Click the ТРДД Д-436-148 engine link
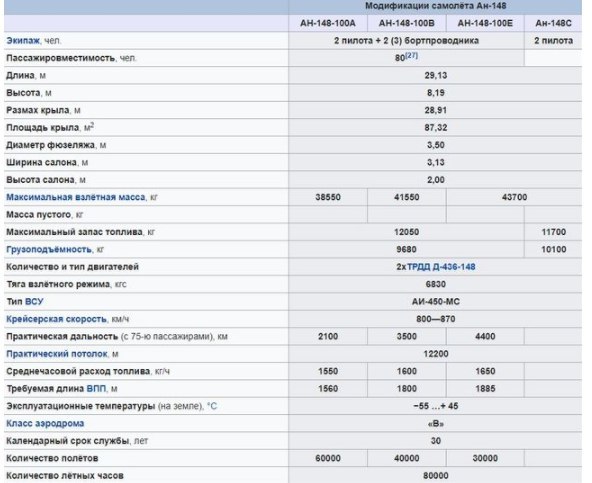Screen dimensions: 592x483 click(441, 267)
